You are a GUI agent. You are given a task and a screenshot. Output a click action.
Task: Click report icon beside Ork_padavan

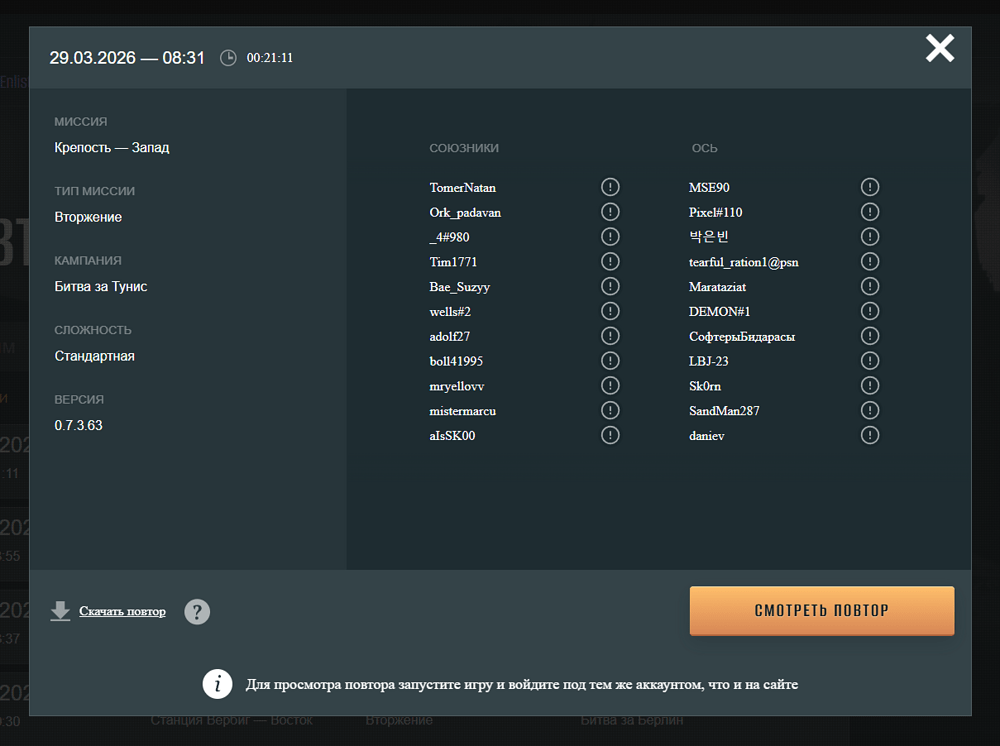610,212
